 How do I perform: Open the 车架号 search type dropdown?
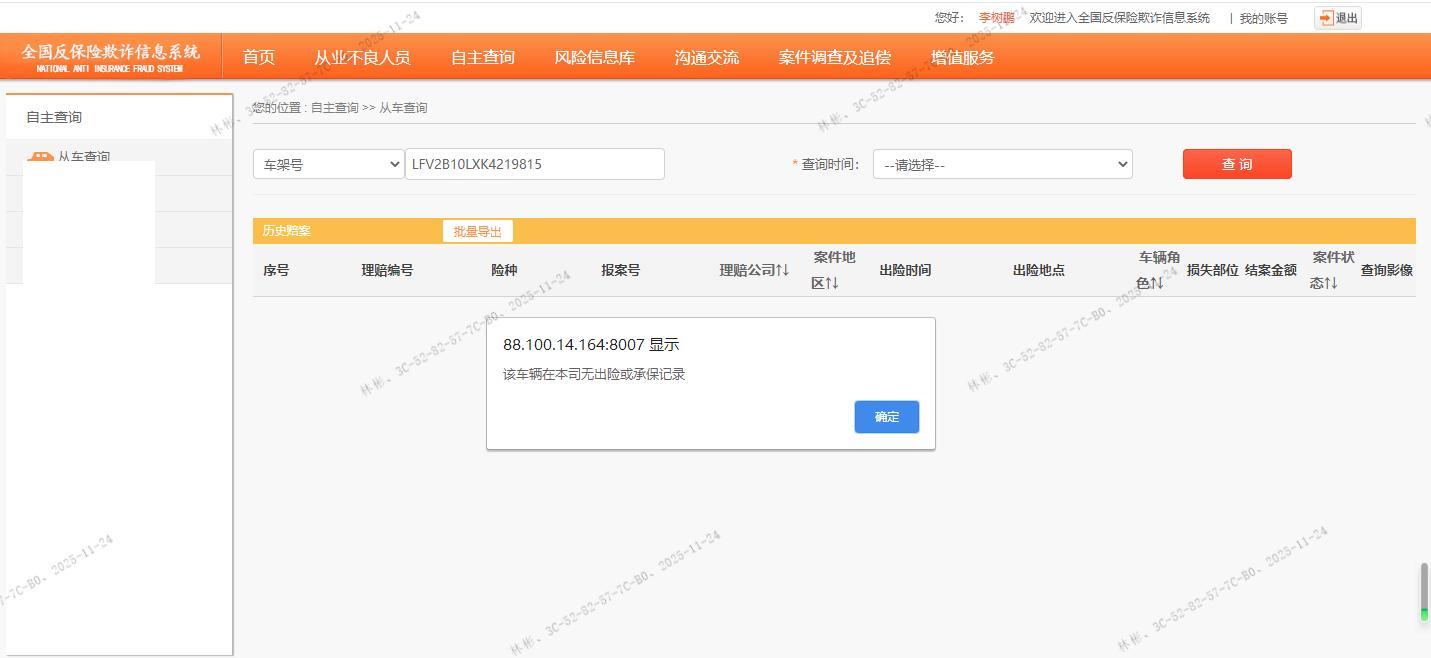coord(328,164)
